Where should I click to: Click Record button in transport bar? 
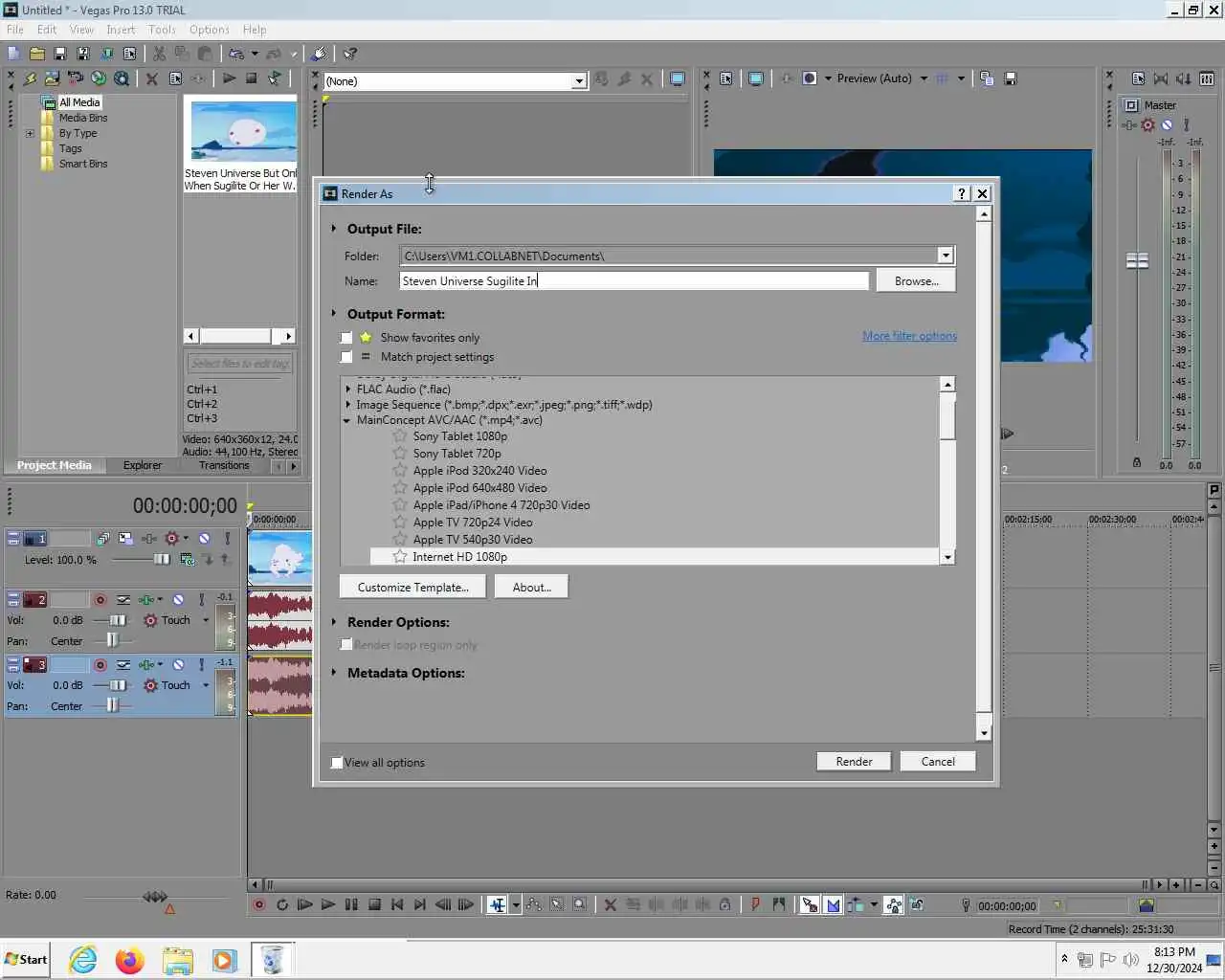tap(258, 904)
